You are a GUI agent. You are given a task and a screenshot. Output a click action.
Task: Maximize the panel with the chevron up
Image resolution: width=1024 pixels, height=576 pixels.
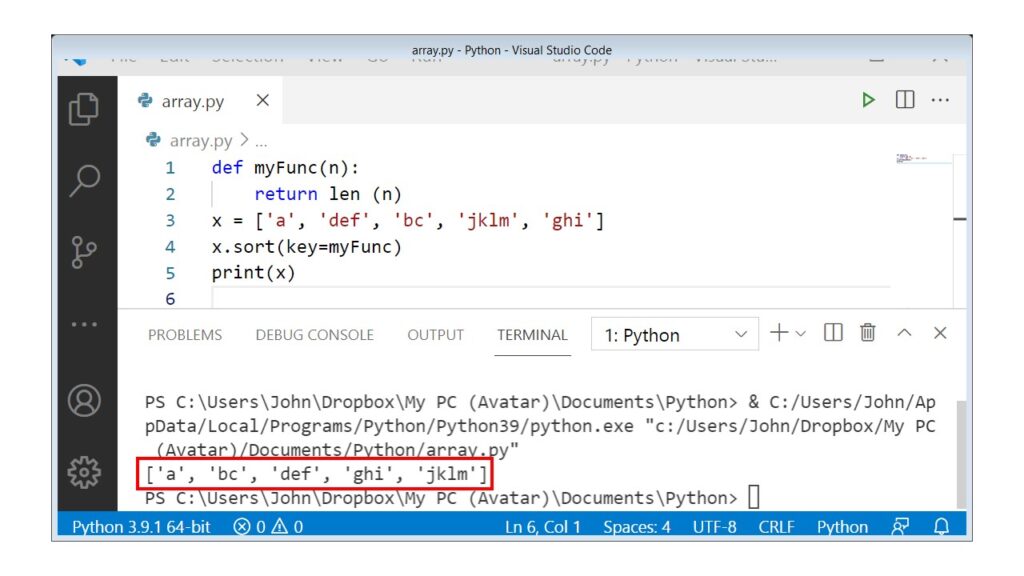[903, 334]
